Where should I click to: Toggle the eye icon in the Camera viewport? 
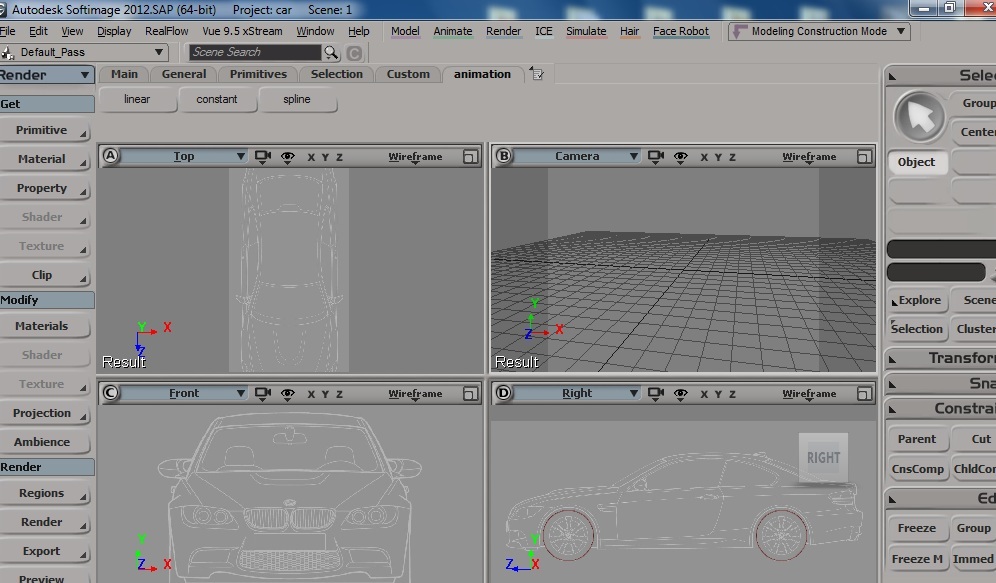click(x=680, y=157)
